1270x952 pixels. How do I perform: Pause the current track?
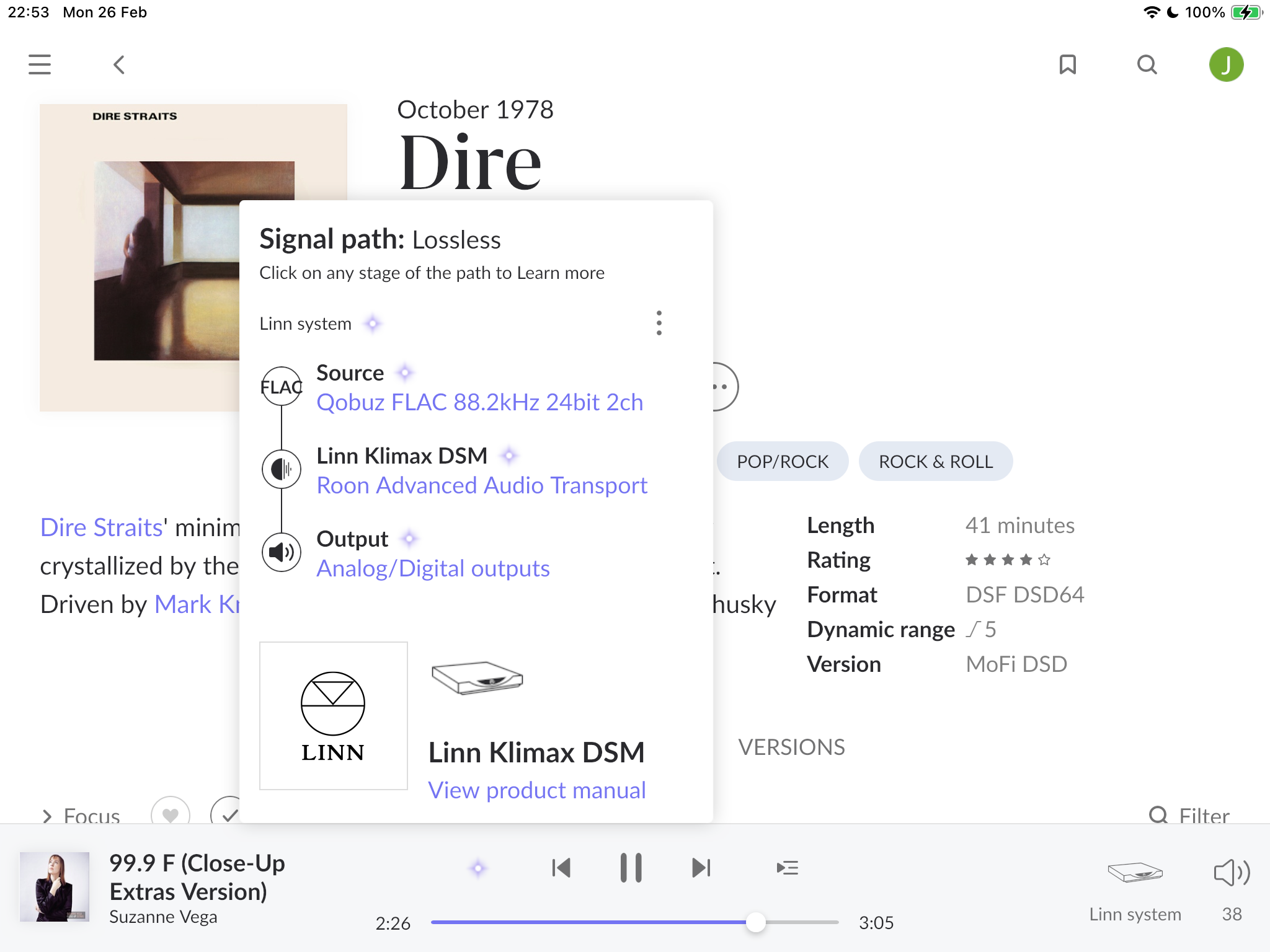click(631, 868)
